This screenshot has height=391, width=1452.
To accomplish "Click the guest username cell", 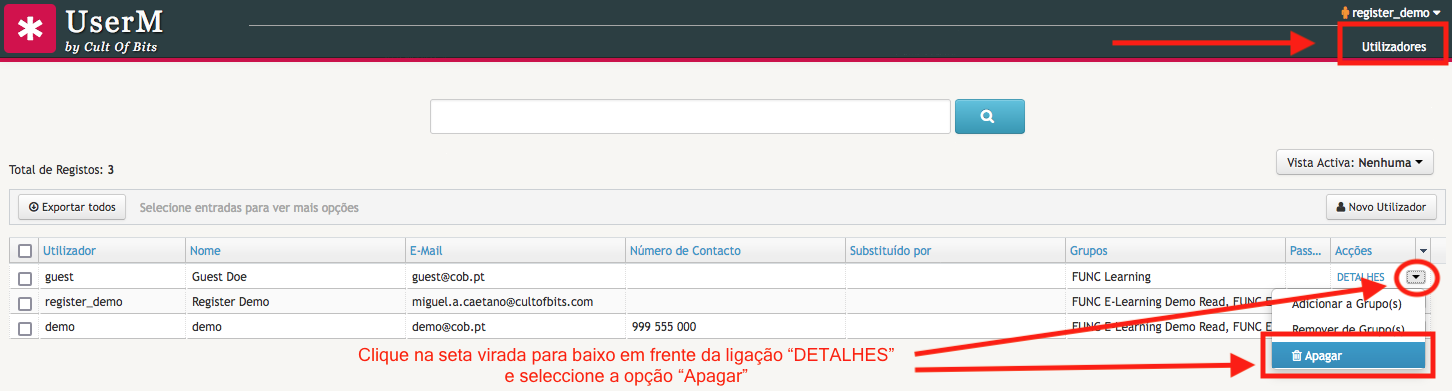I will coord(59,276).
